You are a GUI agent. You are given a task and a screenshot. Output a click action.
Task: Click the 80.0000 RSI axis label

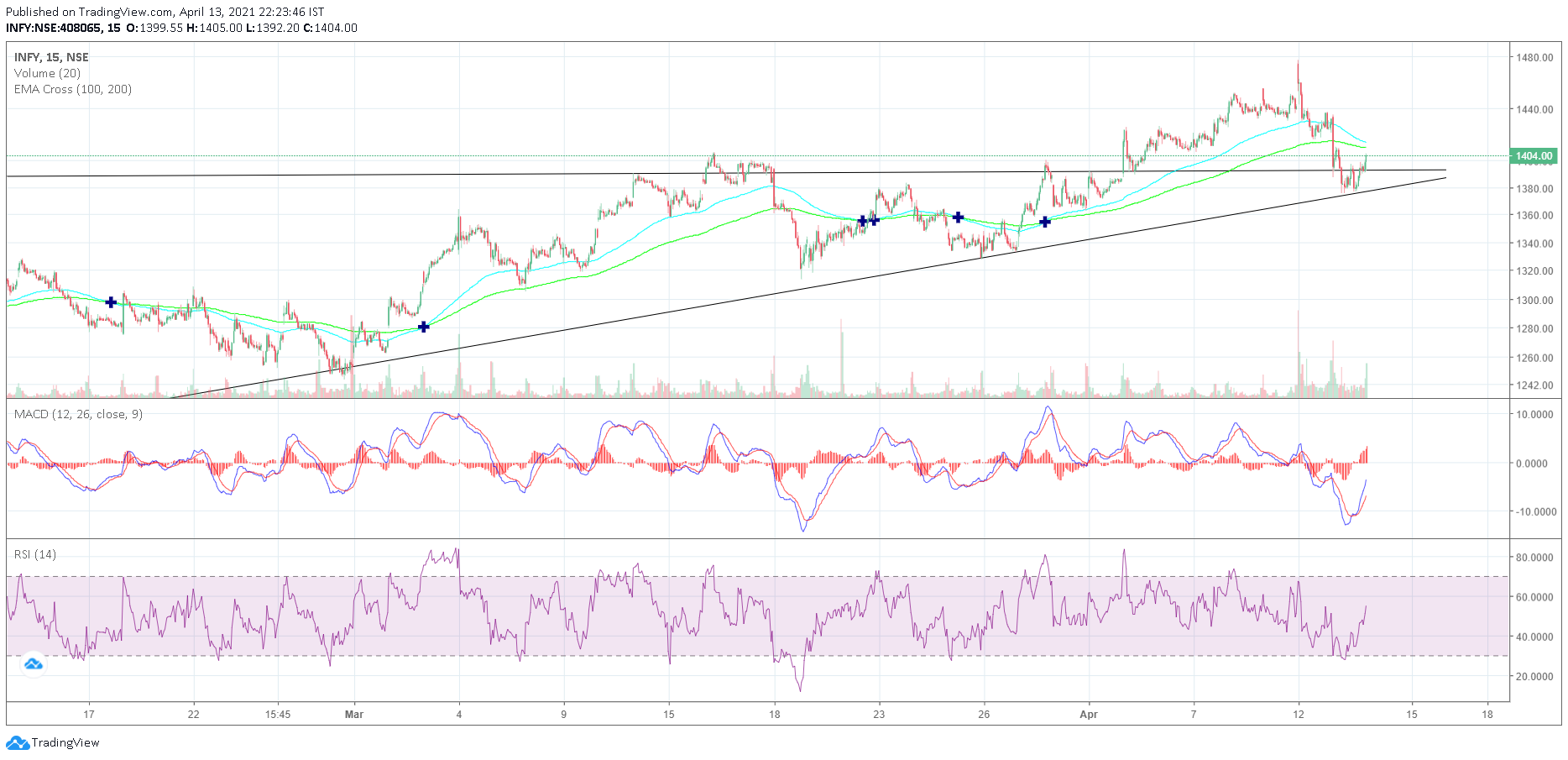(x=1534, y=557)
